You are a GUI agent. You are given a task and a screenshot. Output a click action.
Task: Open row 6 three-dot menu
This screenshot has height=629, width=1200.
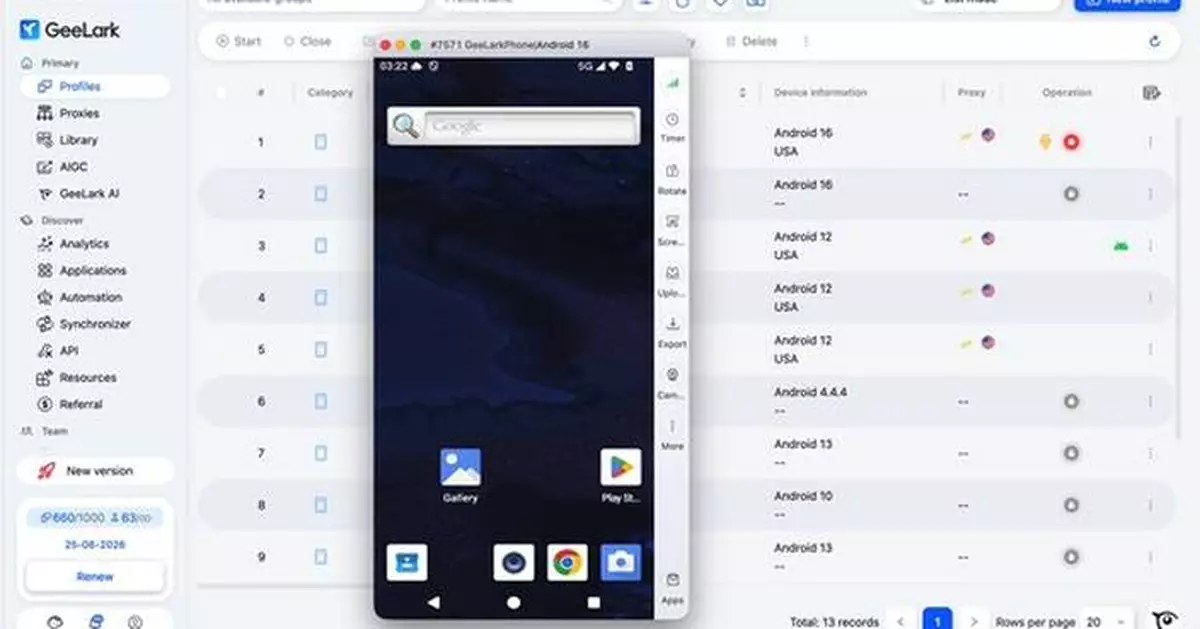pyautogui.click(x=1150, y=401)
